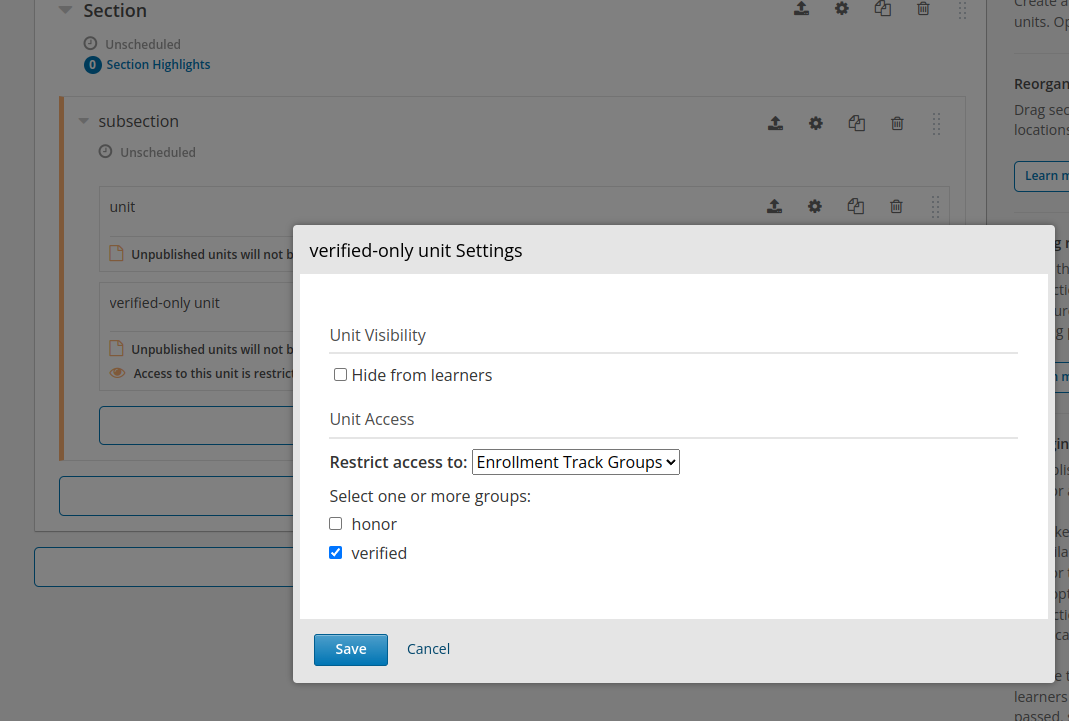Open the Restrict access to dropdown
The width and height of the screenshot is (1069, 721).
point(575,462)
